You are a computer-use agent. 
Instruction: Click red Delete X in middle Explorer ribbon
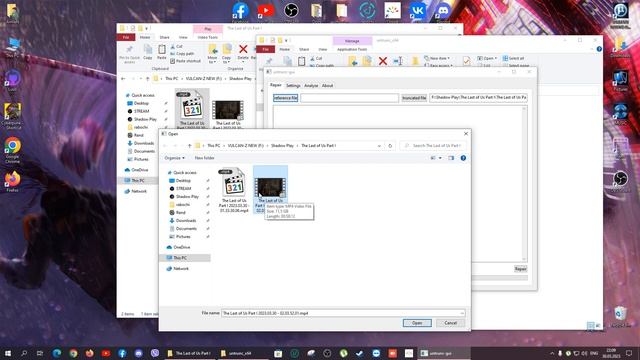(x=383, y=61)
